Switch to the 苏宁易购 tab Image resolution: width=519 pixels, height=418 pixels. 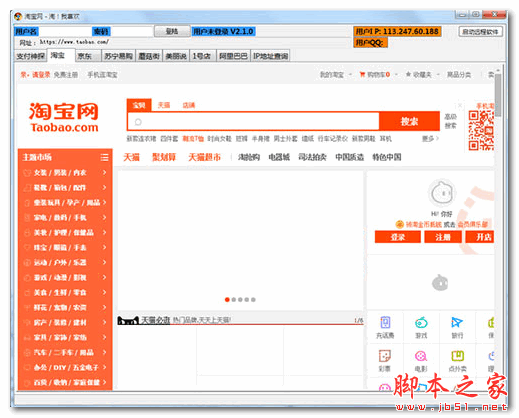(118, 56)
